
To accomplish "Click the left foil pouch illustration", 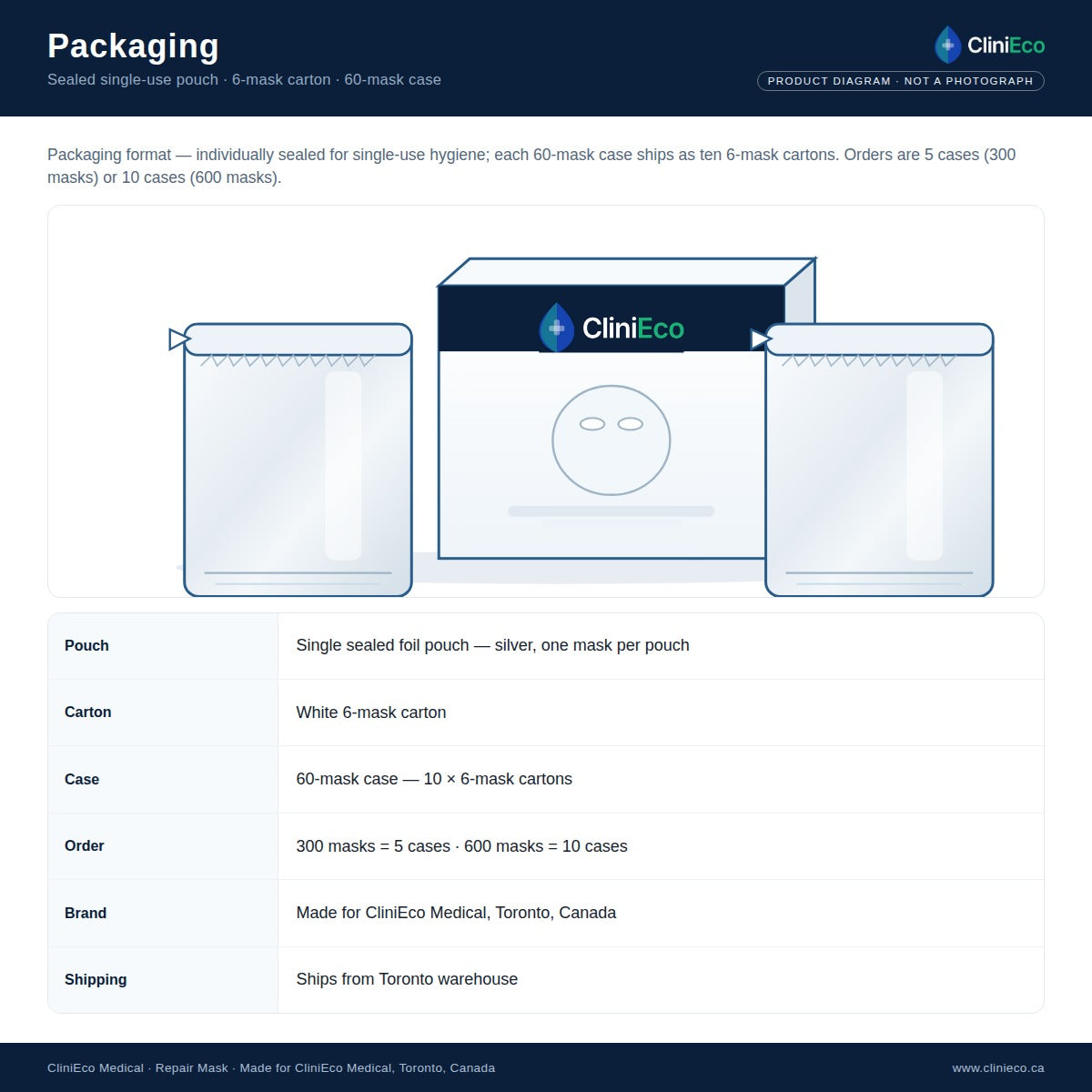I will tap(298, 460).
